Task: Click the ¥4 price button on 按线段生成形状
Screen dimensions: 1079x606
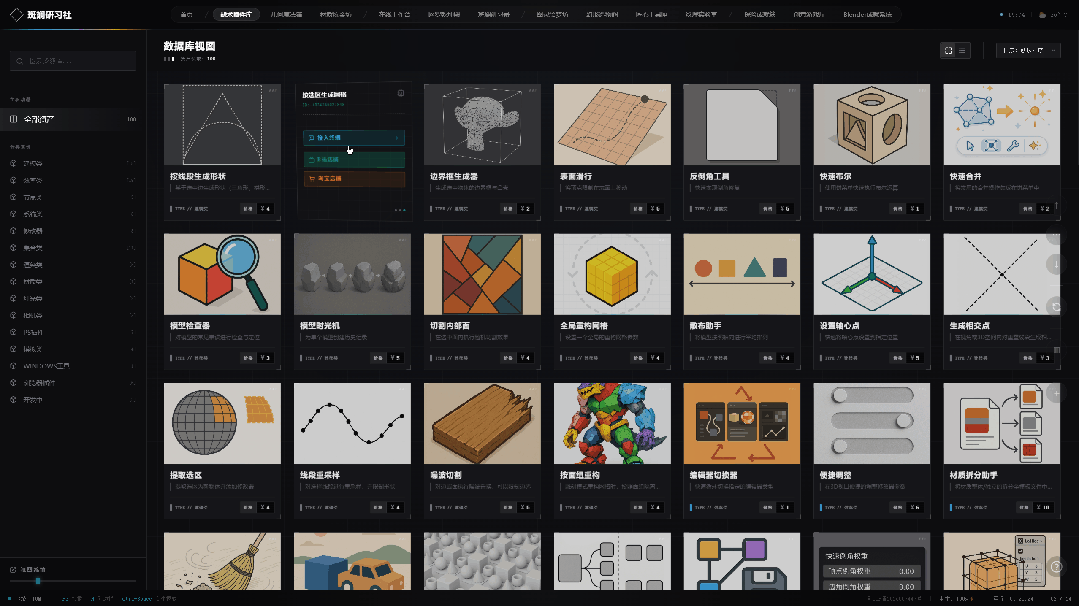Action: 265,208
